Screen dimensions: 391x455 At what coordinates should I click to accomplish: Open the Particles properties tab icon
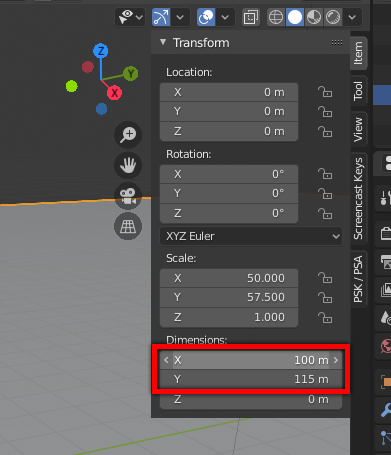point(385,437)
